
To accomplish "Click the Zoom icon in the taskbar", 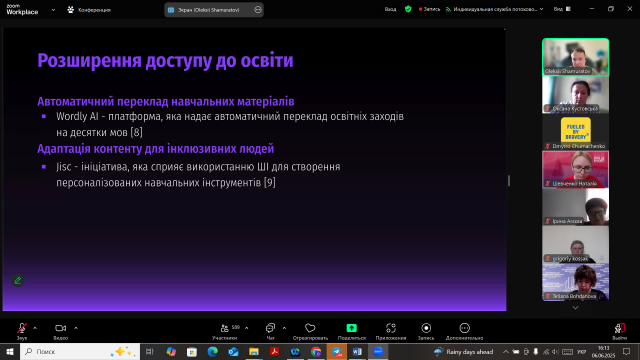I will point(378,351).
